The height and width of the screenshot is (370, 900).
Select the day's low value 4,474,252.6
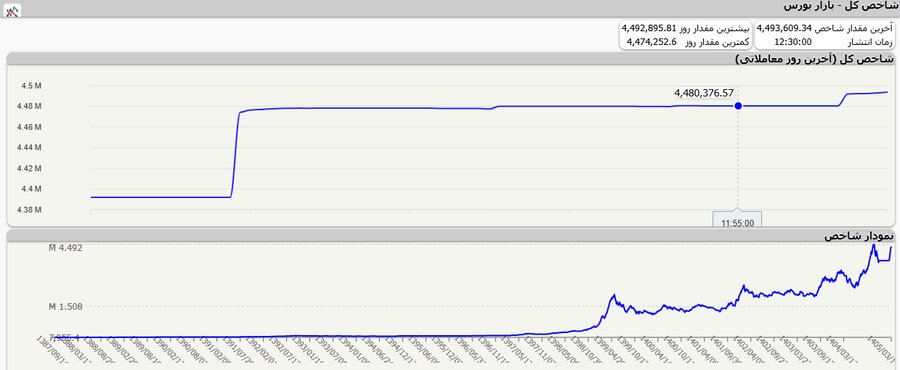[x=651, y=42]
